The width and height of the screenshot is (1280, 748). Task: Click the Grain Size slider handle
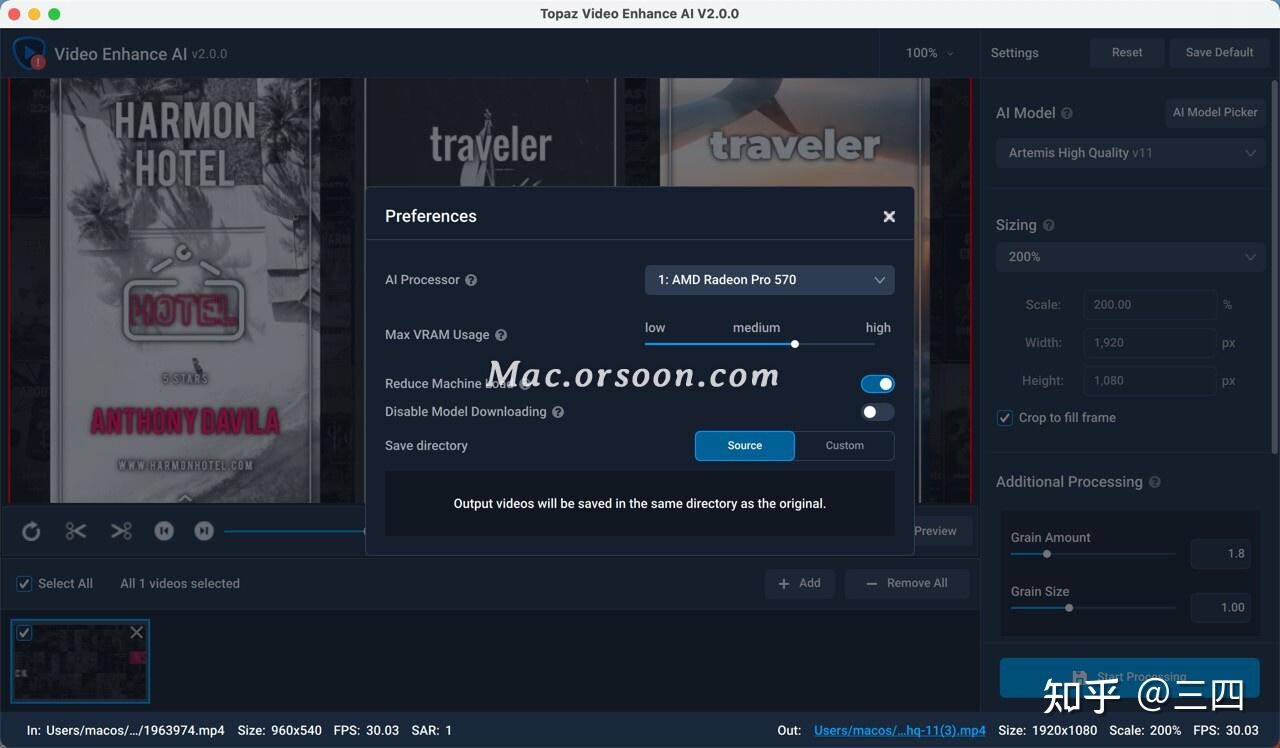pos(1069,608)
